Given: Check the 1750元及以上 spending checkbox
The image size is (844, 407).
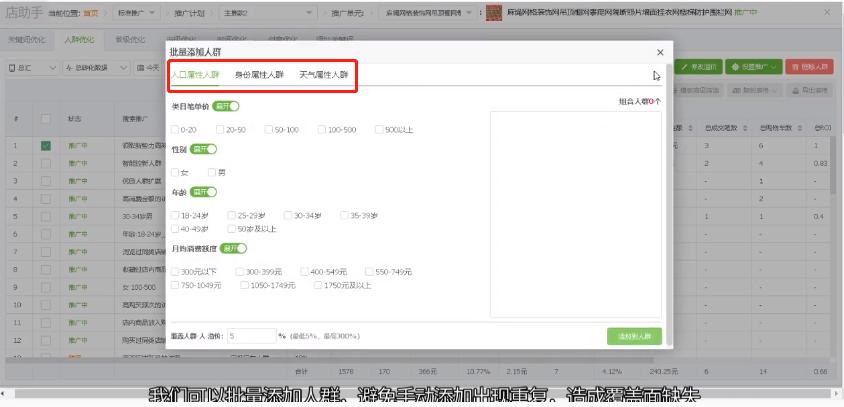Looking at the screenshot, I should 318,285.
